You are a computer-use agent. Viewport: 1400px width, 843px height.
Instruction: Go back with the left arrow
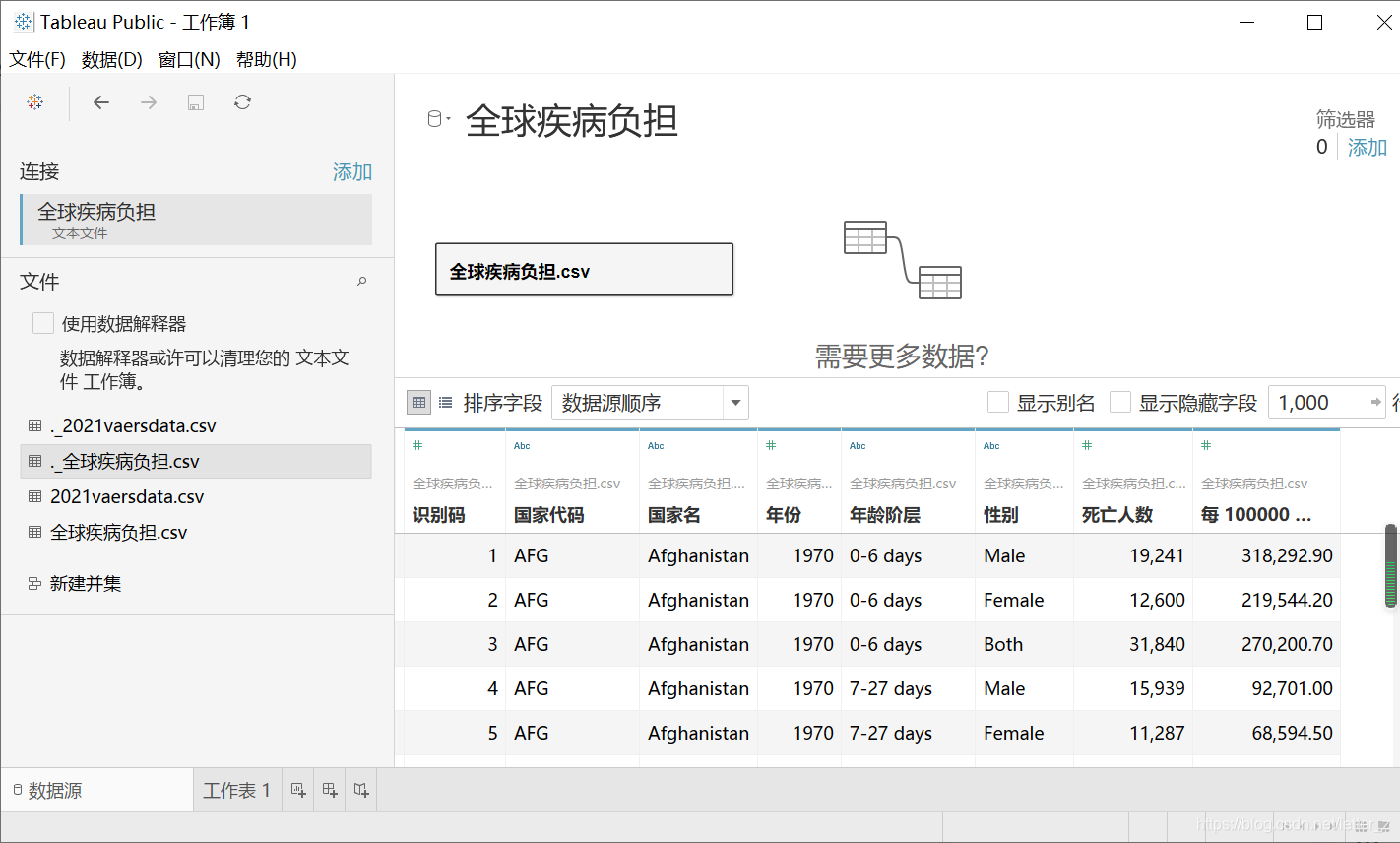[x=101, y=102]
